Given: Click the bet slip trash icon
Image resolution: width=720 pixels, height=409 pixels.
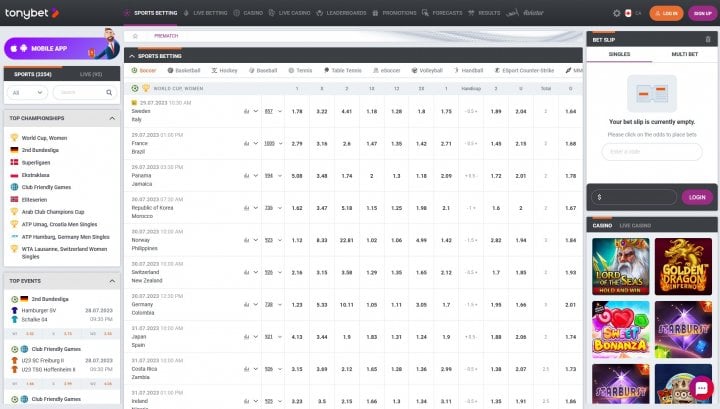Looking at the screenshot, I should click(x=708, y=39).
